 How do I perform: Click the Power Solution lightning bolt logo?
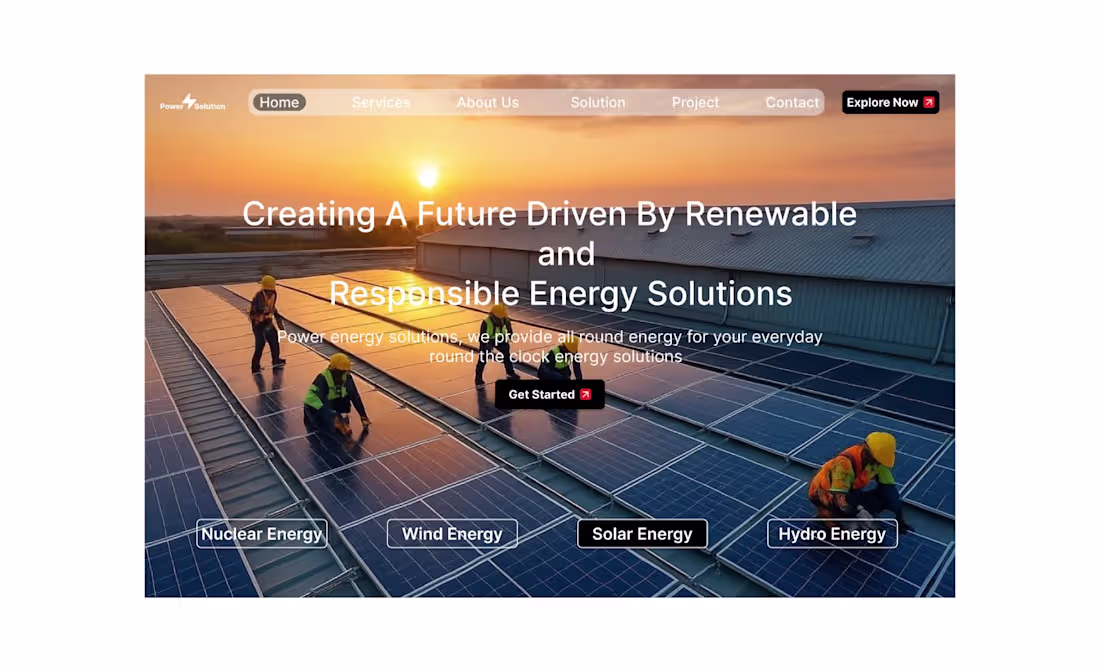click(x=189, y=101)
